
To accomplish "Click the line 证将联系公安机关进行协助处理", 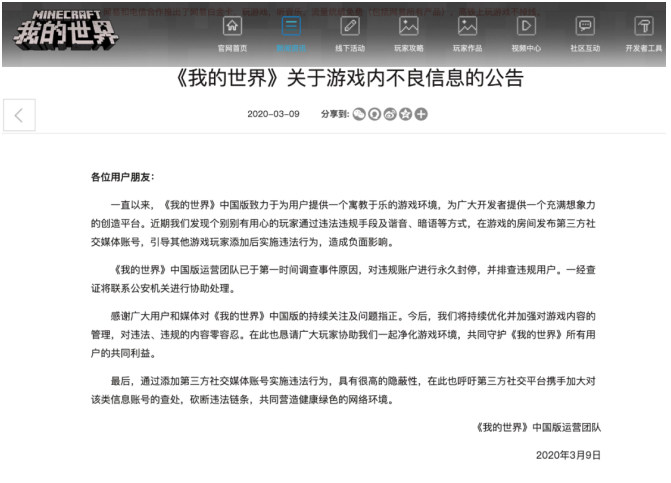I will 163,289.
